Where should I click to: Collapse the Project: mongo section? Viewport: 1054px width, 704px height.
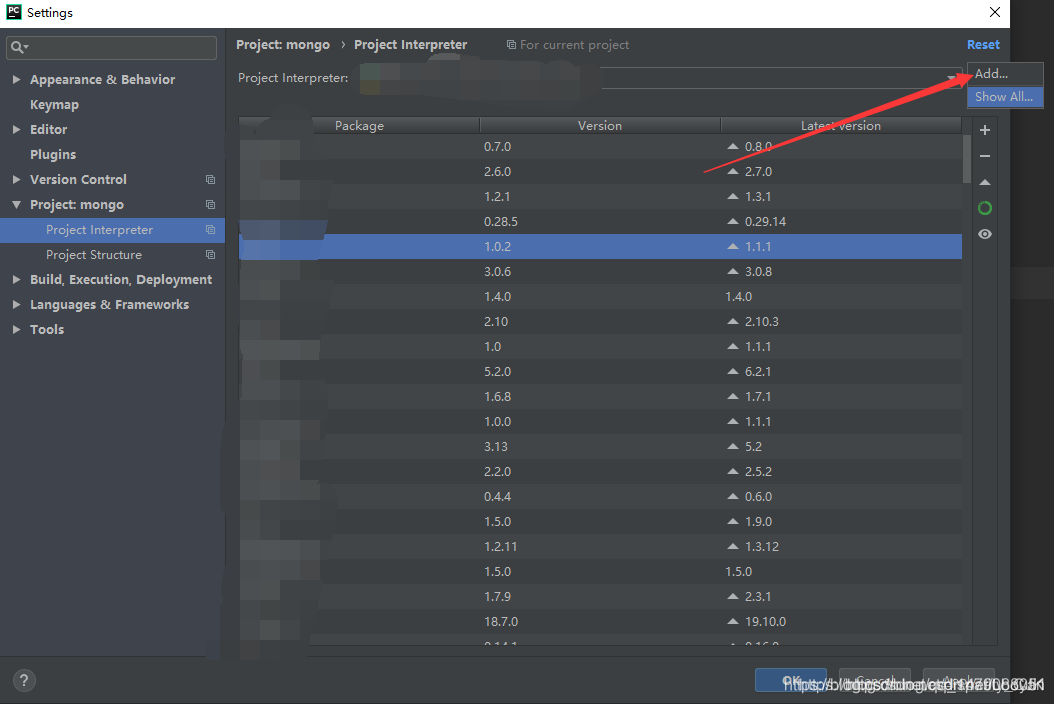click(x=16, y=204)
